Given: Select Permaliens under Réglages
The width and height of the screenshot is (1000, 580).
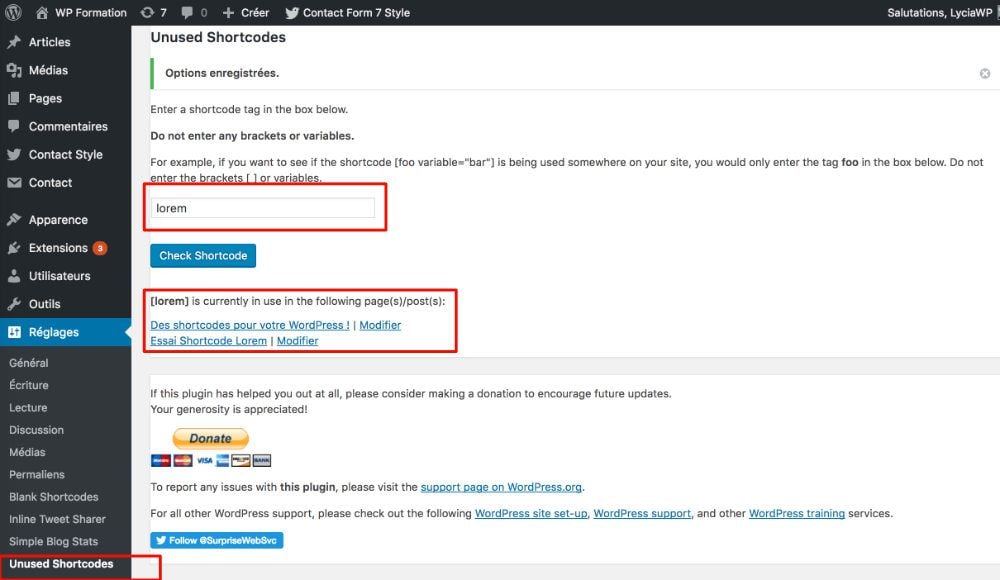Looking at the screenshot, I should point(37,474).
